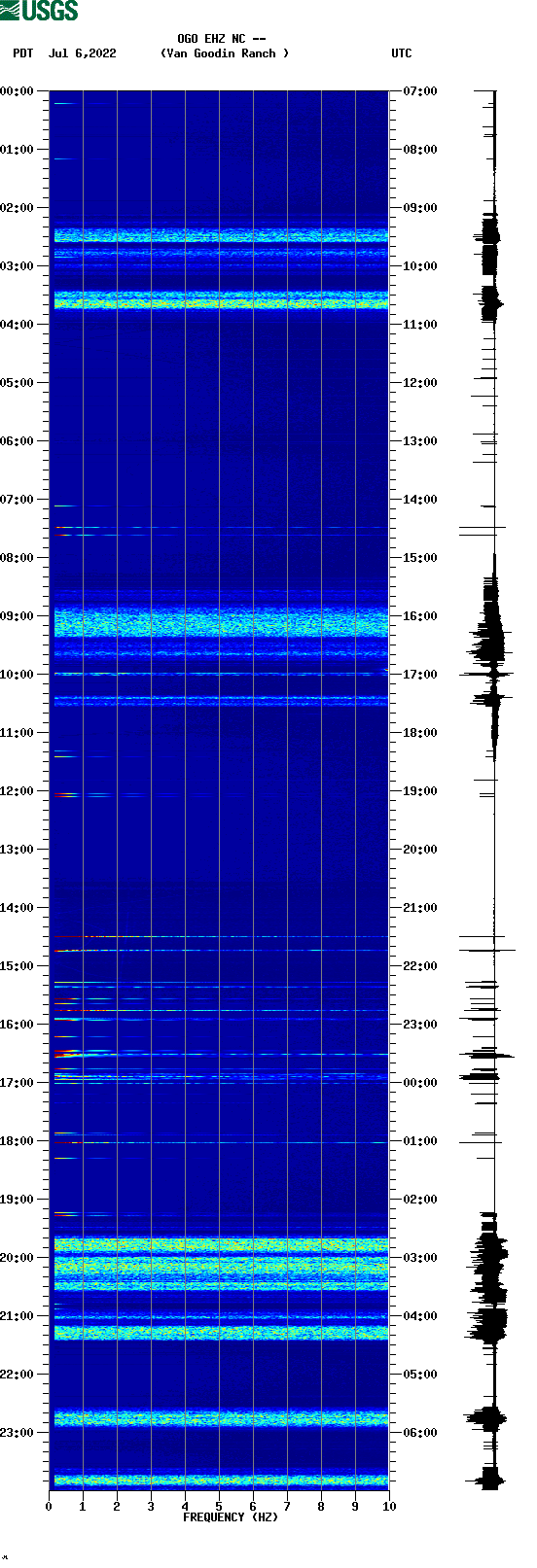Click the FREQUENCY (HZ) axis label
Image resolution: width=537 pixels, height=1568 pixels.
tap(231, 1516)
